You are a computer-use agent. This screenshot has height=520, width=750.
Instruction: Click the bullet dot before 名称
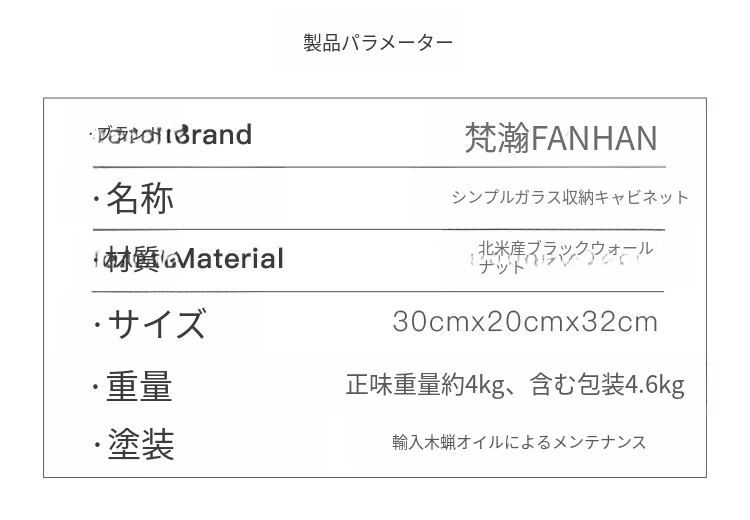tap(96, 199)
